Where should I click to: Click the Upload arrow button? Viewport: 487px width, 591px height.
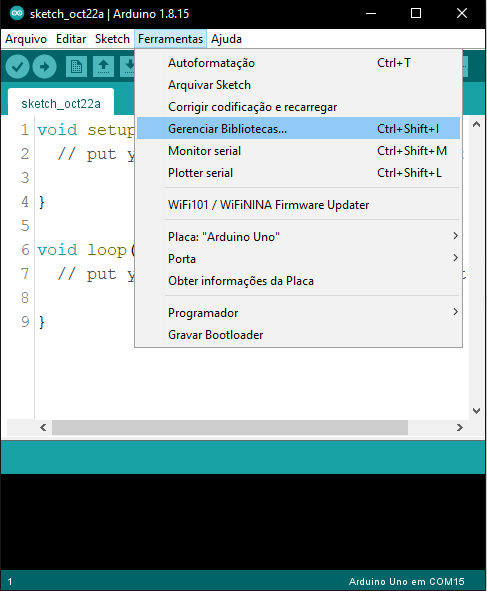tap(44, 67)
